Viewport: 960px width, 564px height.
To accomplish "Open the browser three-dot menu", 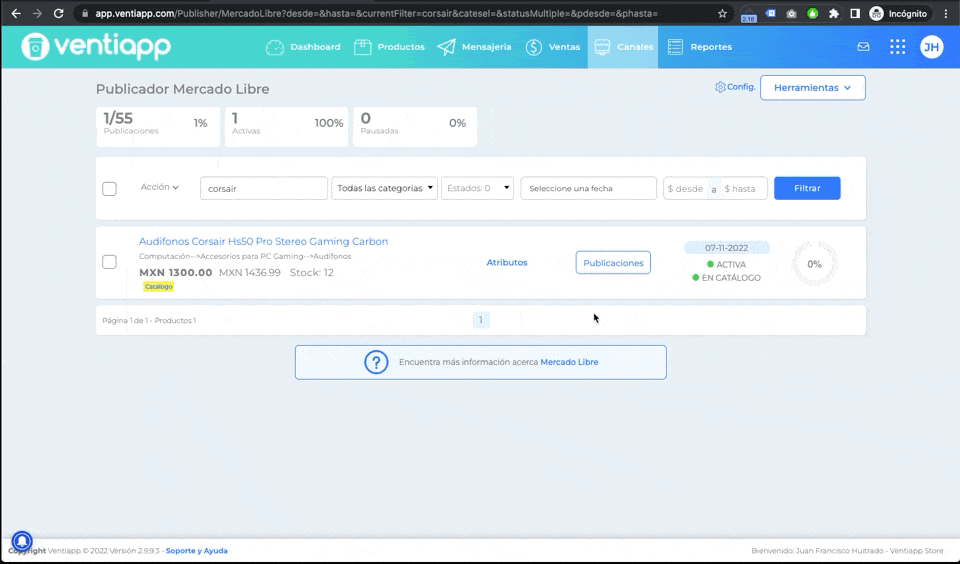I will click(x=946, y=13).
